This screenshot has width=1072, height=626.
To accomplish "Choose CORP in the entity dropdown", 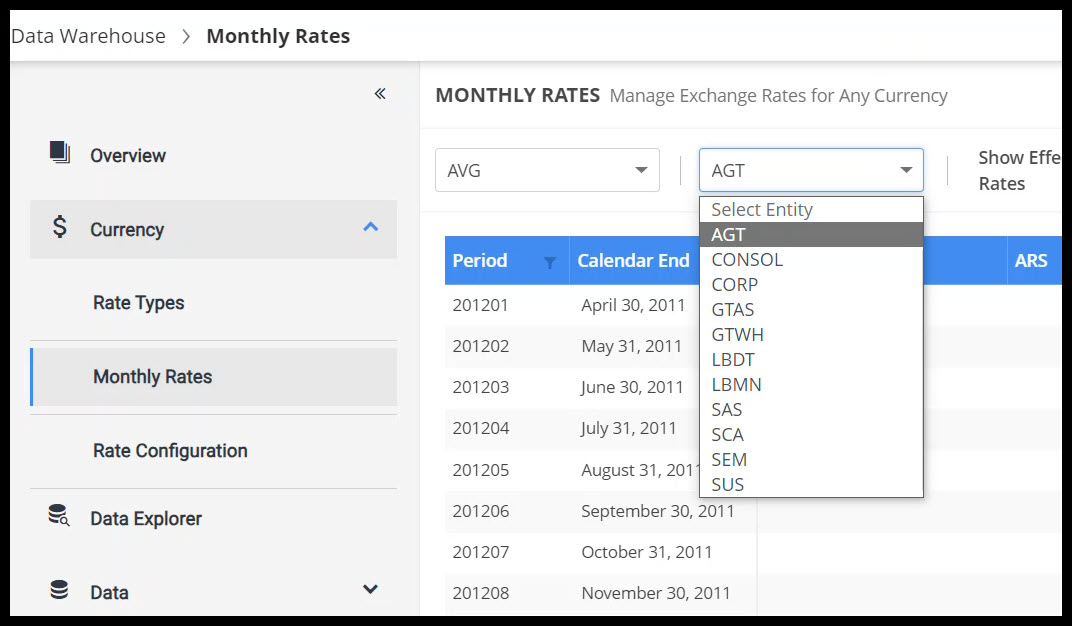I will [734, 285].
